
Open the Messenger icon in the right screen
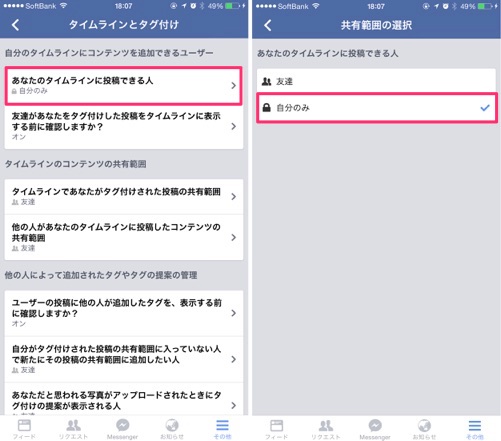tap(375, 429)
